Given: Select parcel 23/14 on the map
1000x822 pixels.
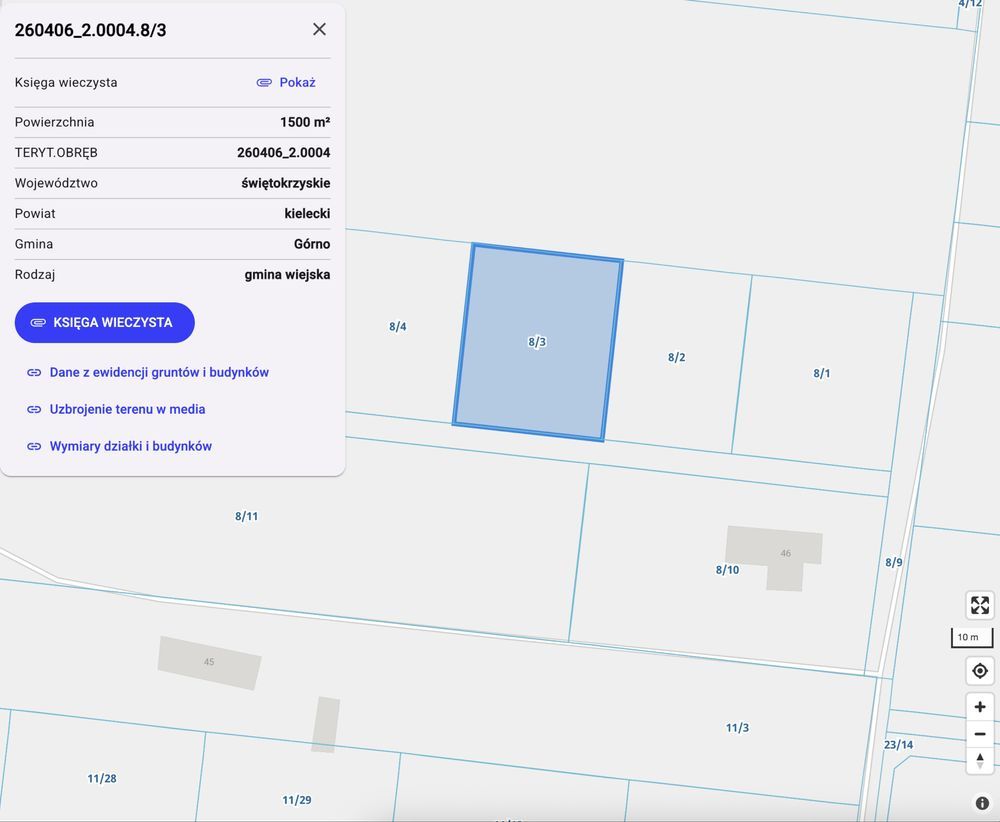Looking at the screenshot, I should click(x=898, y=745).
